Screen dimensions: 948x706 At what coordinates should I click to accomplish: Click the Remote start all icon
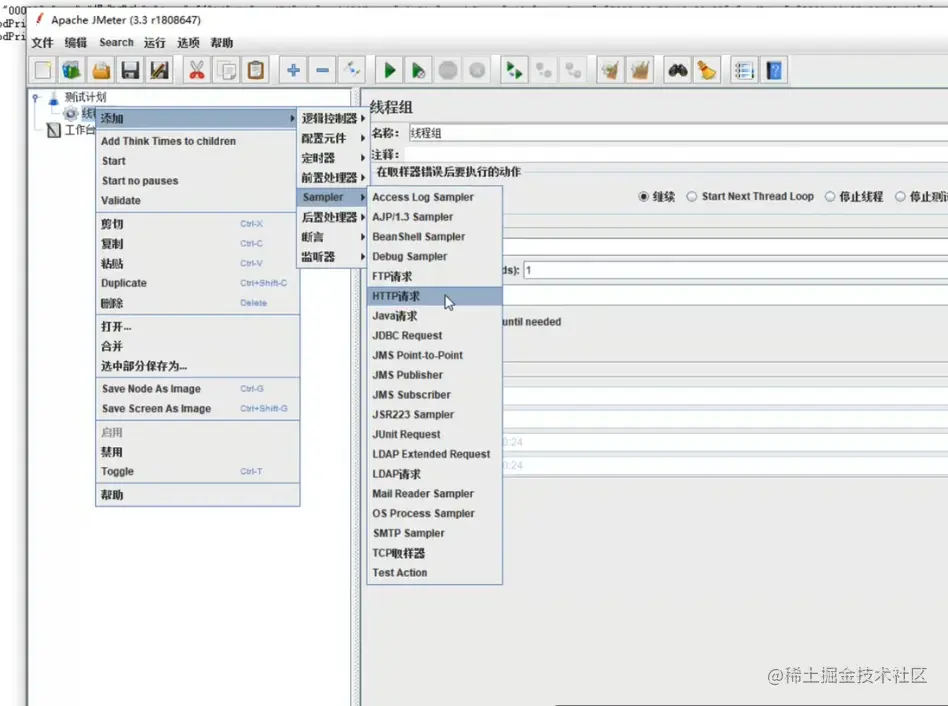[514, 70]
